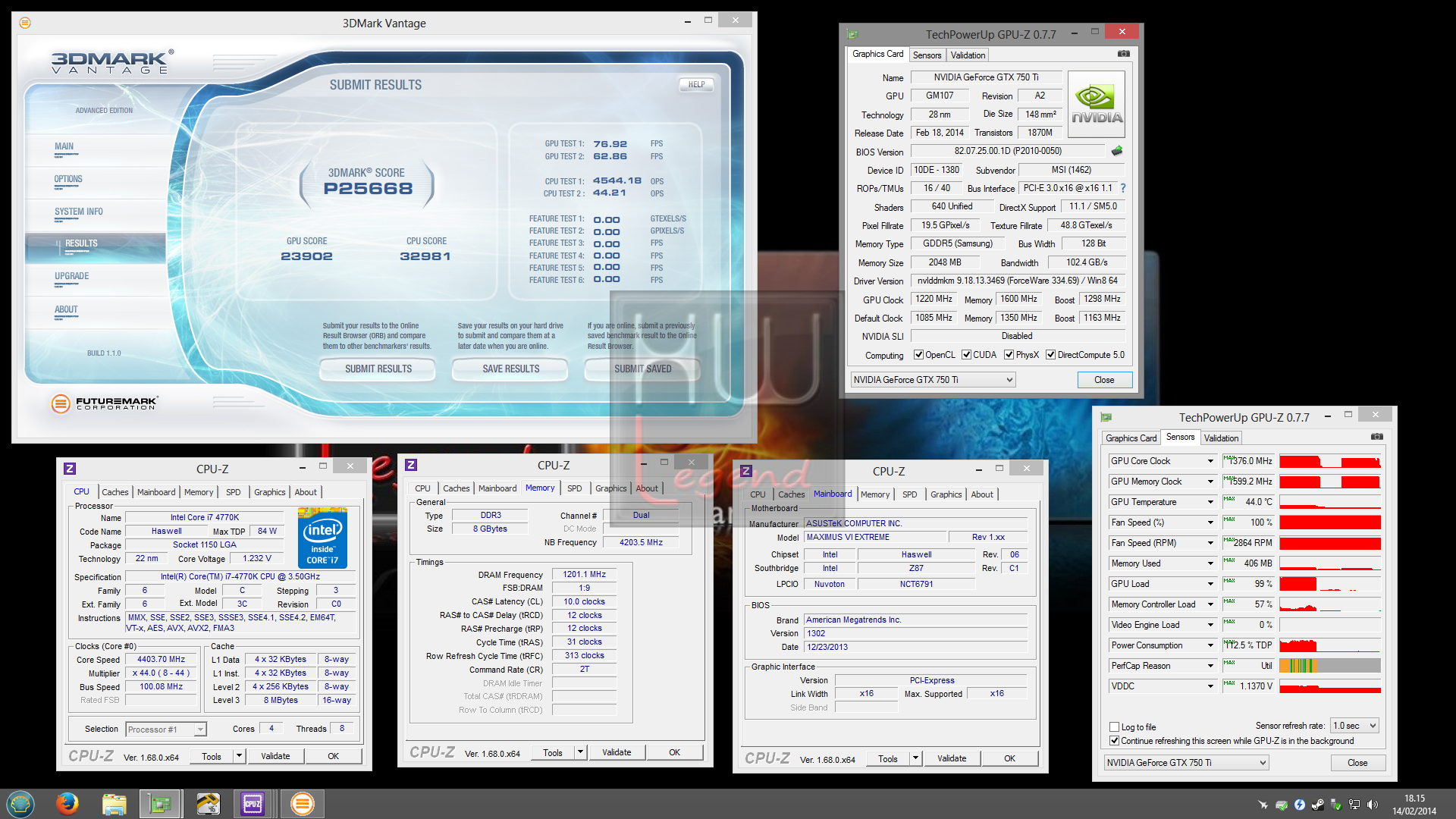This screenshot has height=819, width=1456.
Task: Click the NVIDIA logo in GPU-Z
Action: click(1097, 105)
